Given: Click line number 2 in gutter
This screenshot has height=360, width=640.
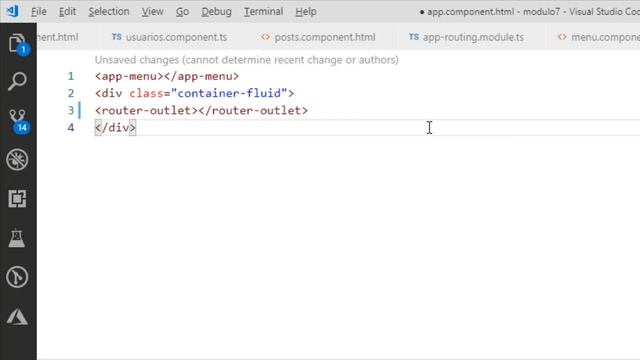Looking at the screenshot, I should (71, 93).
